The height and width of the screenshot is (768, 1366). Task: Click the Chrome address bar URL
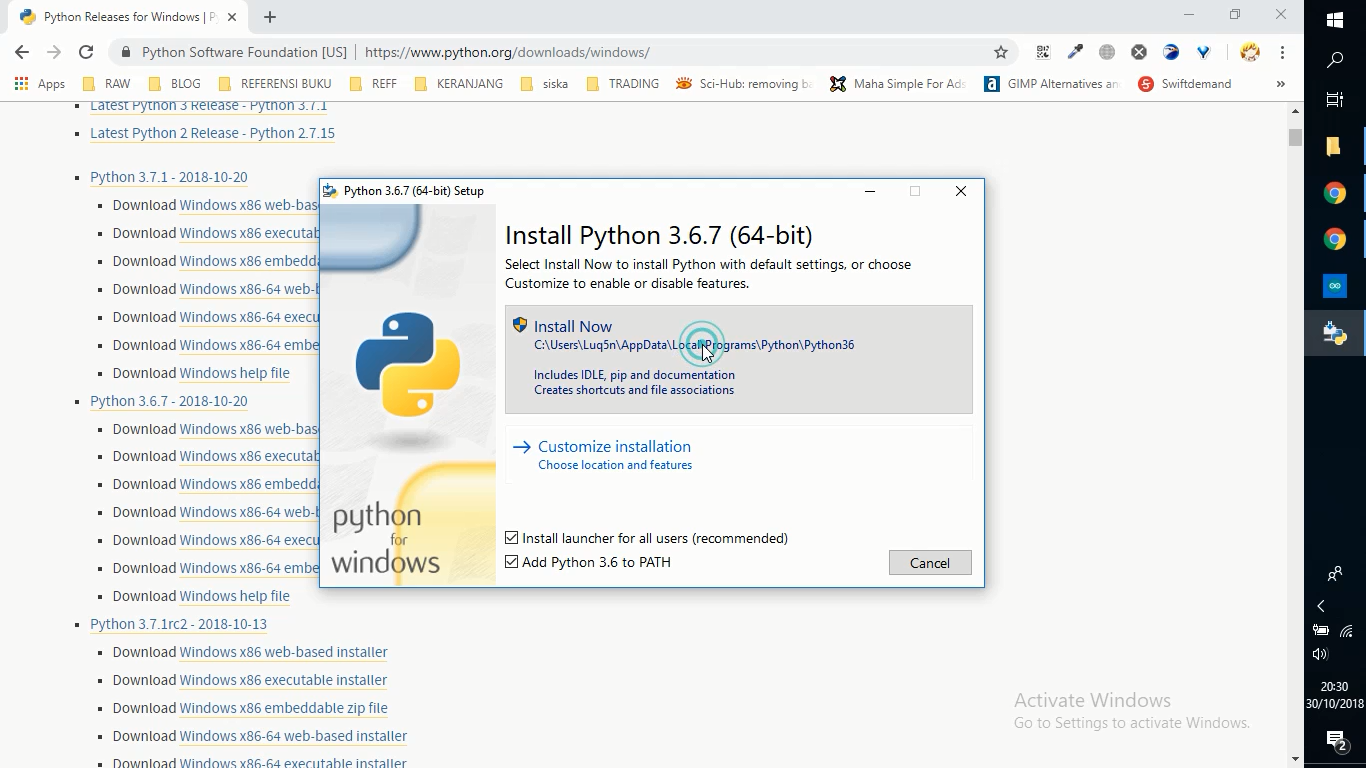pyautogui.click(x=507, y=52)
